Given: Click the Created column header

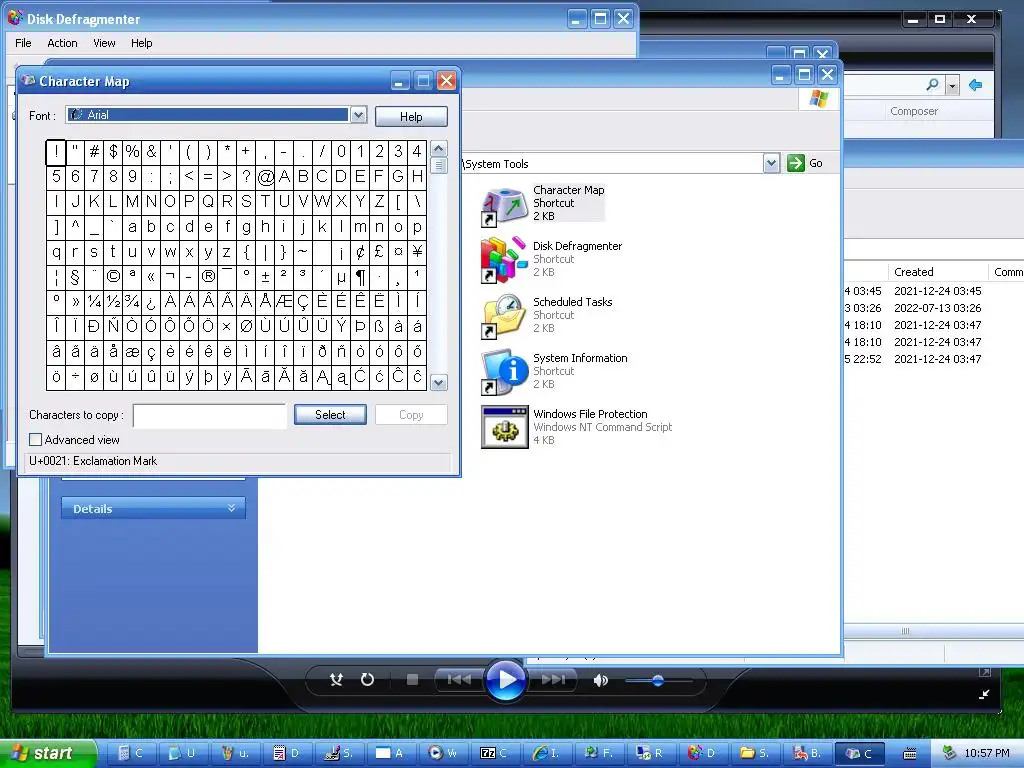Looking at the screenshot, I should [938, 272].
